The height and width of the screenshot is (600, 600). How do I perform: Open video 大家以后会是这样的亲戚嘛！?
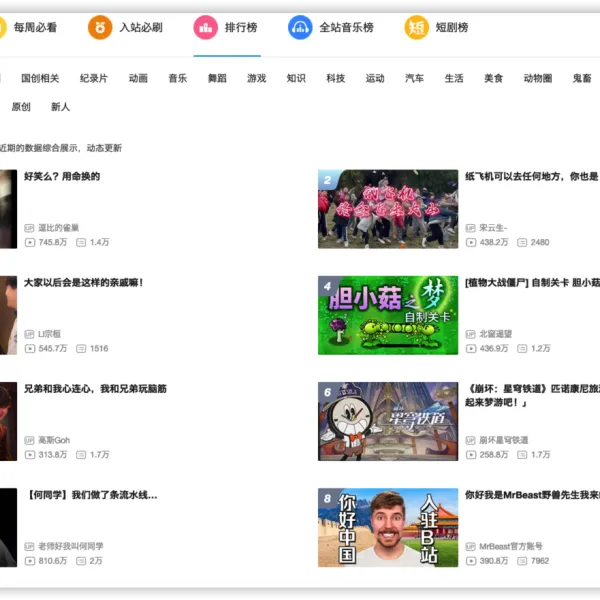tap(83, 283)
